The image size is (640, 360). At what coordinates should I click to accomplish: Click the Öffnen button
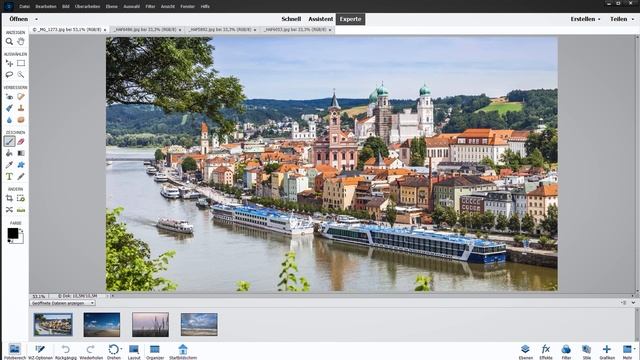pos(19,19)
